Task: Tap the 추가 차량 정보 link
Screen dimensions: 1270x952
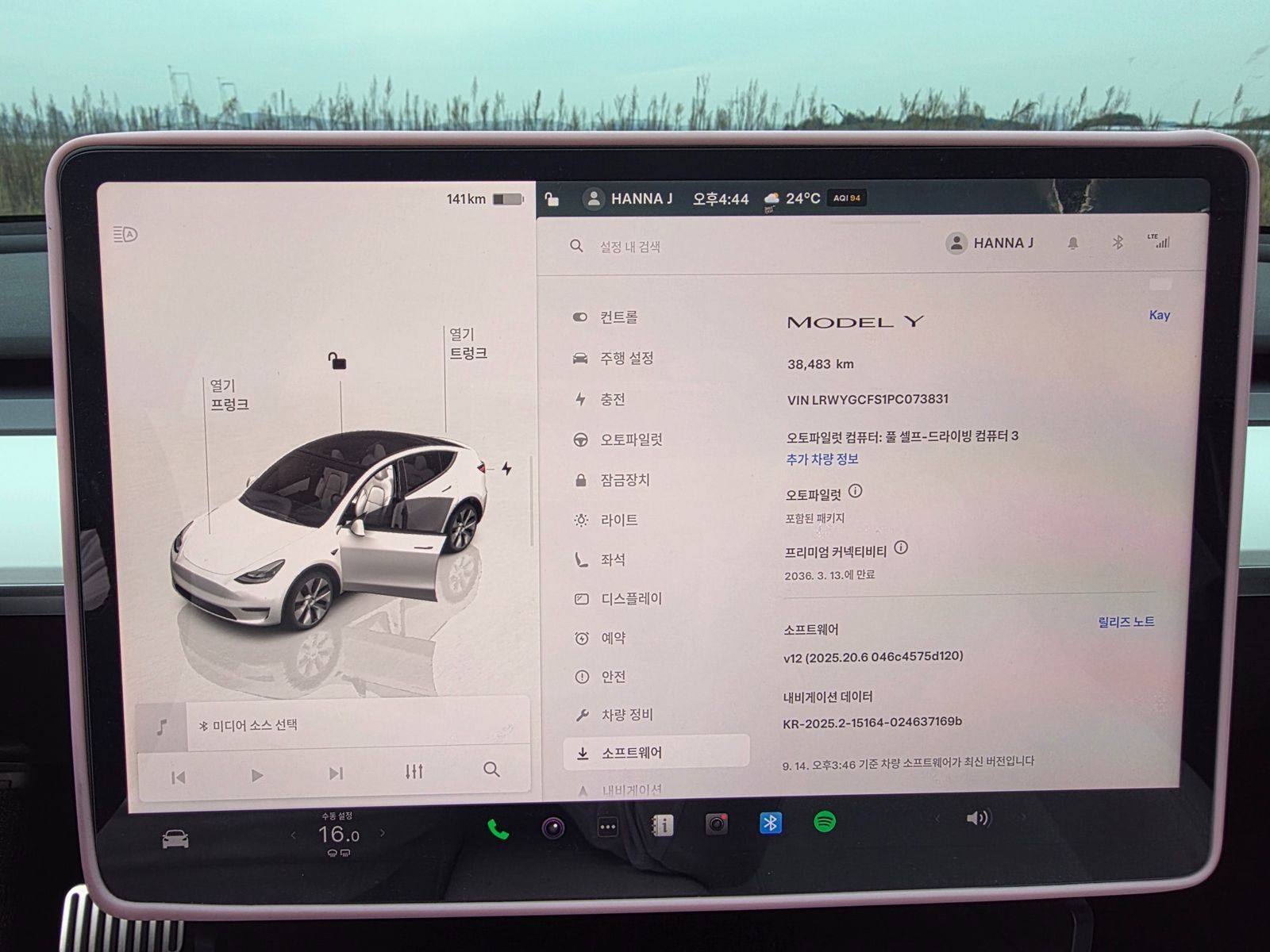Action: coord(822,459)
